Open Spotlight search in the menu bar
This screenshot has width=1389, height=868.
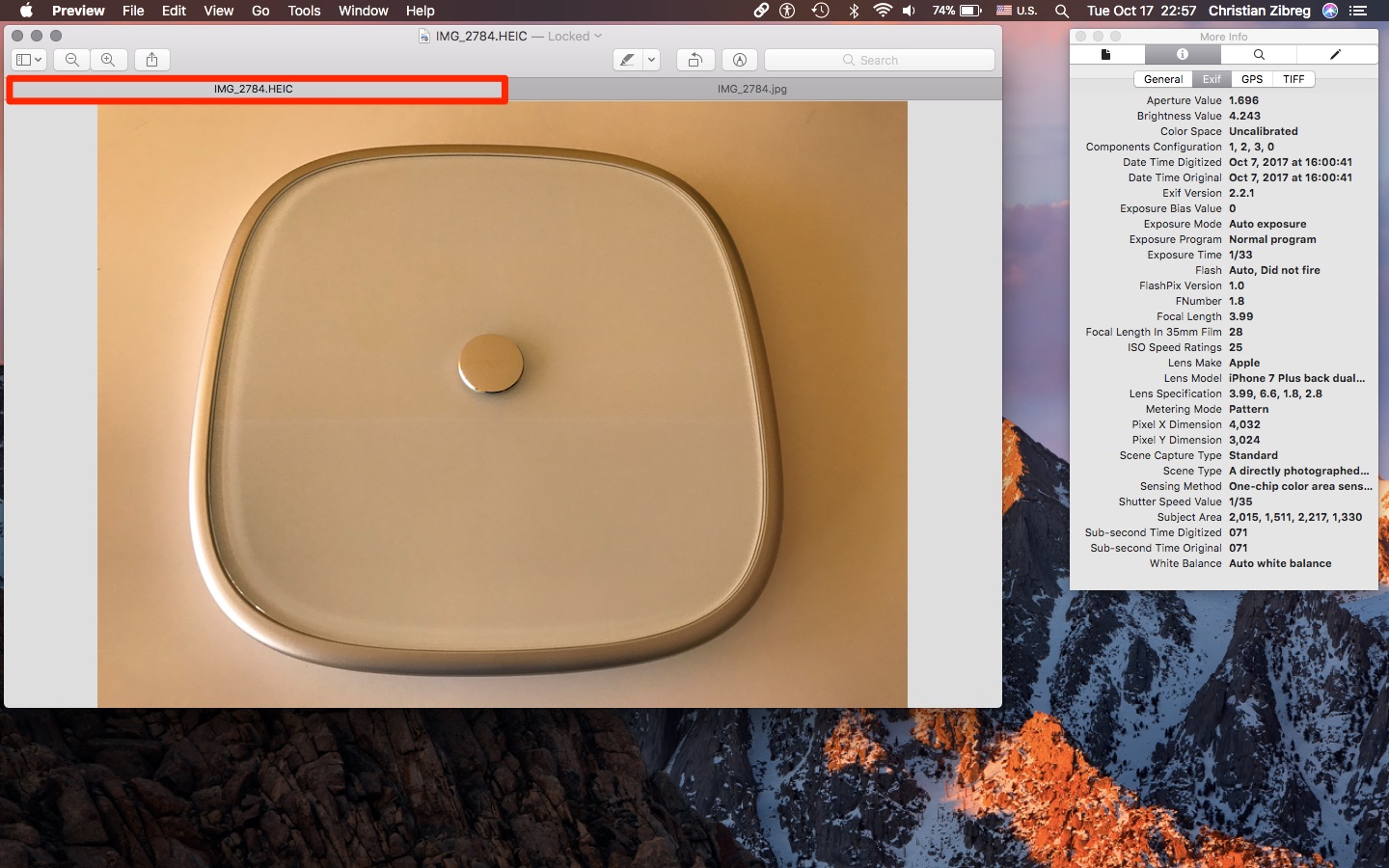pos(1062,11)
